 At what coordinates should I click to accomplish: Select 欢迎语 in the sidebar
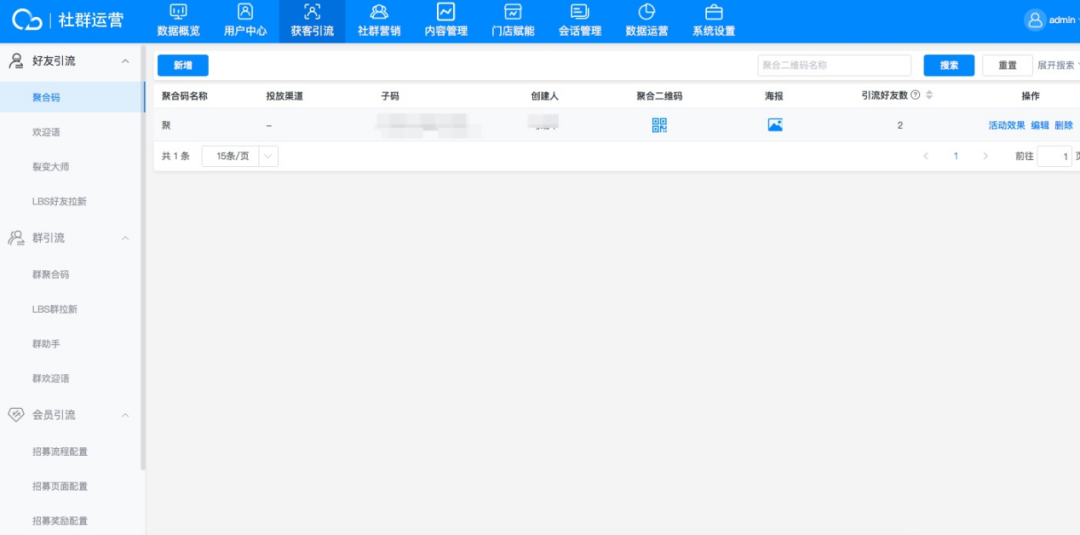coord(46,132)
